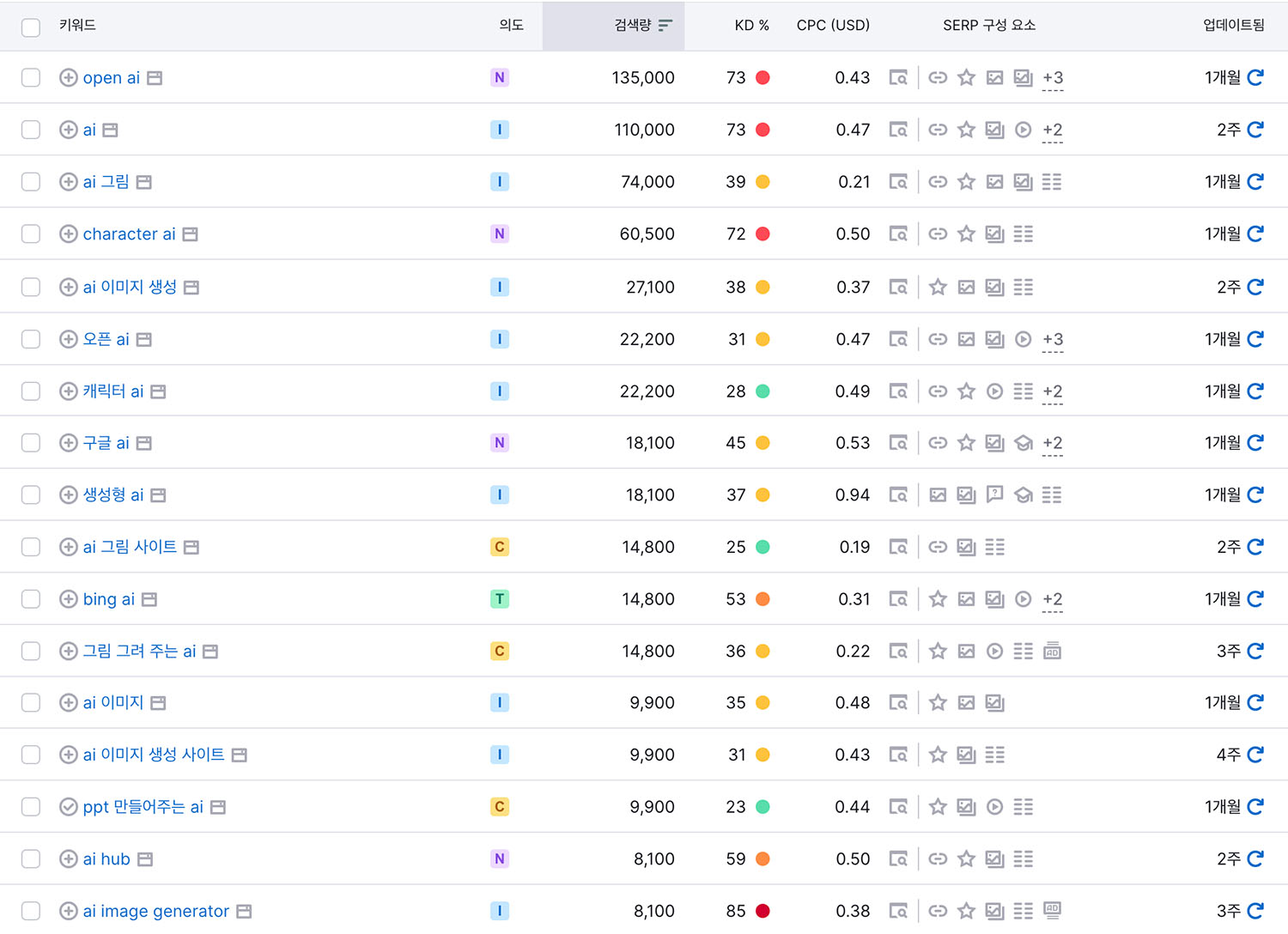
Task: Select all keywords with header checkbox
Action: (31, 27)
